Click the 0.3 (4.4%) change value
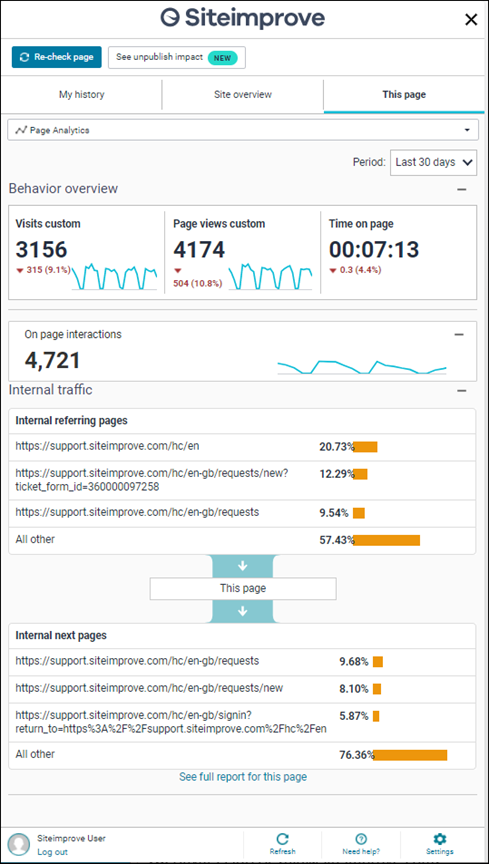489x864 pixels. 359,270
